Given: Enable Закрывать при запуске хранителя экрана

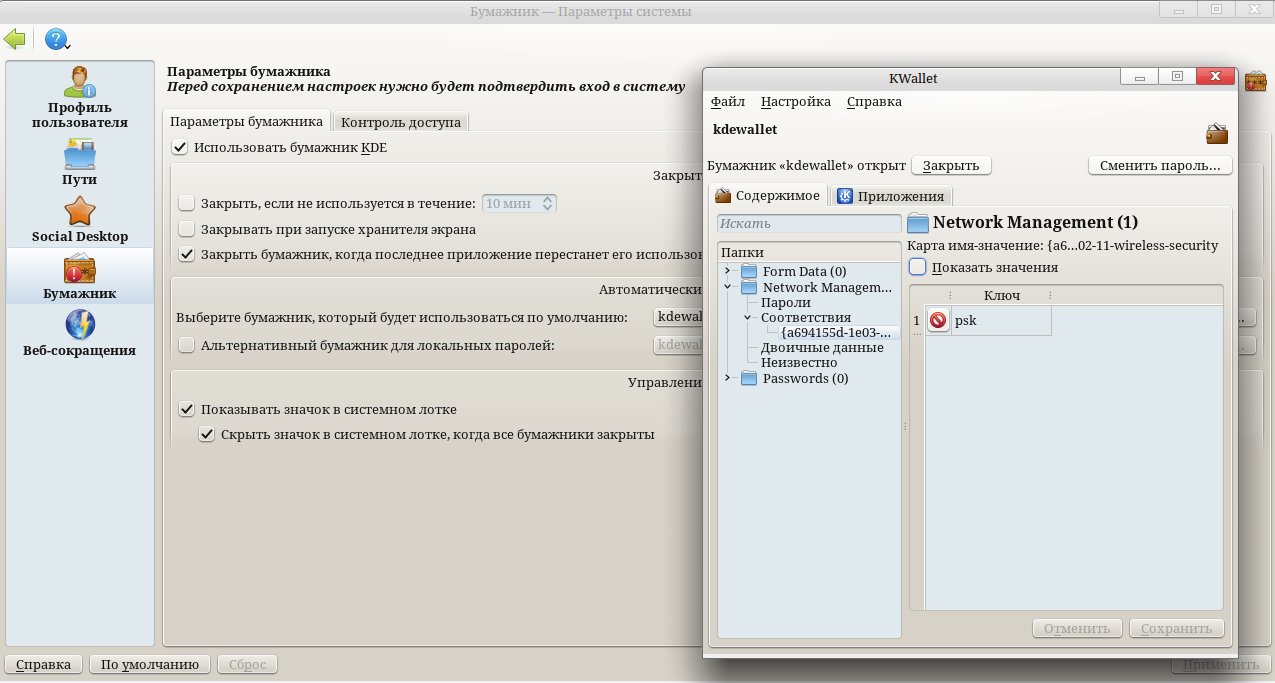Looking at the screenshot, I should pyautogui.click(x=186, y=229).
